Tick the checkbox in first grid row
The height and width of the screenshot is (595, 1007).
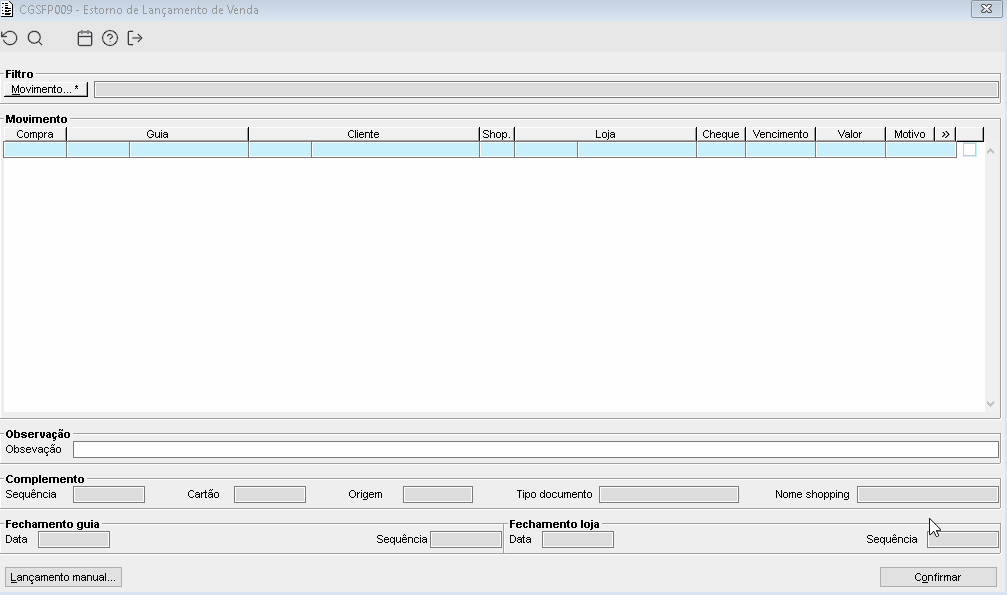click(970, 150)
